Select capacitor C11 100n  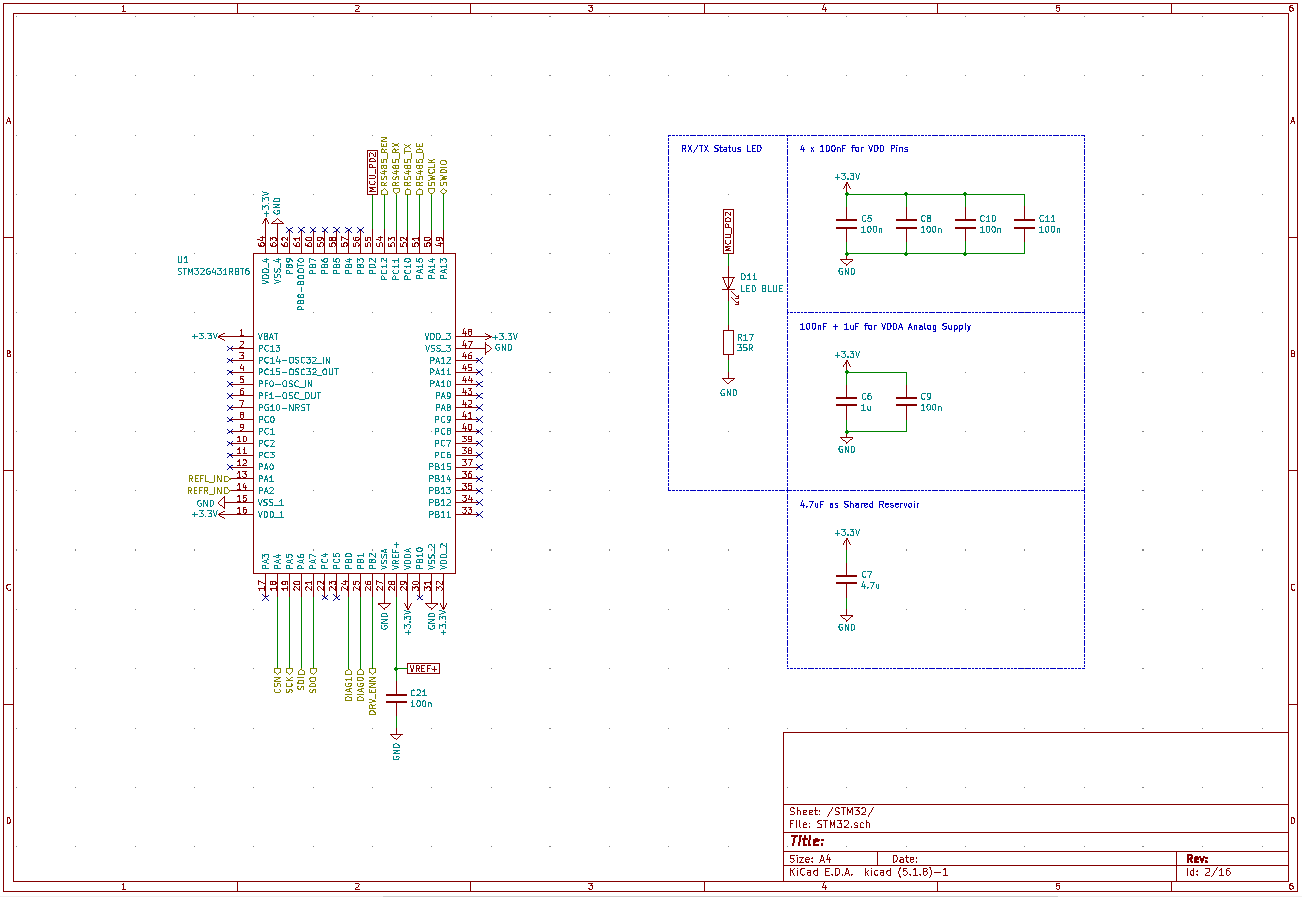click(1024, 224)
